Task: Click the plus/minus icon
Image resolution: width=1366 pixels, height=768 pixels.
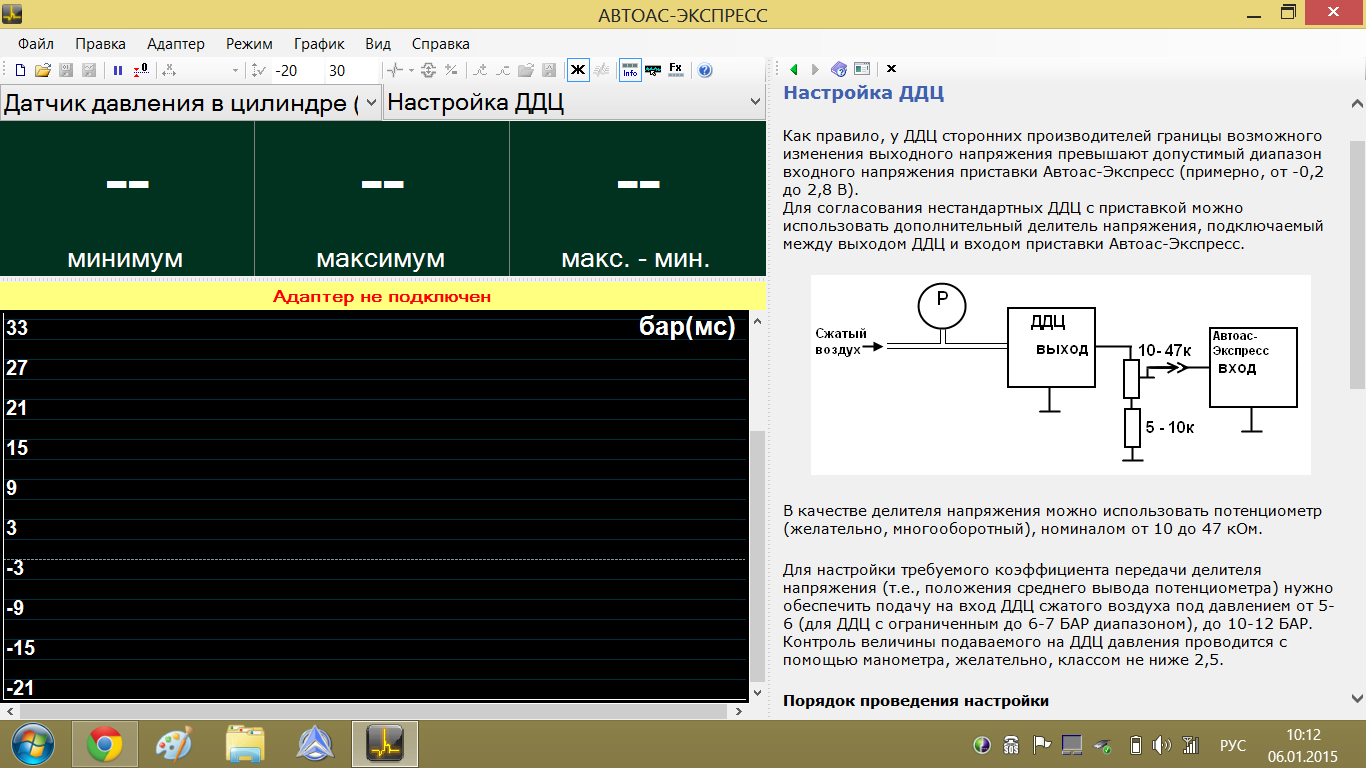Action: click(451, 71)
